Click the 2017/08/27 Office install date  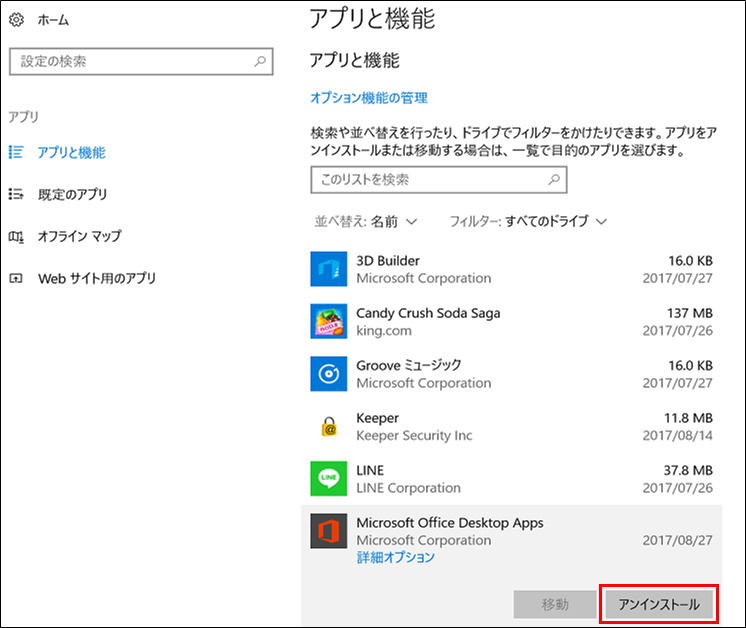677,540
